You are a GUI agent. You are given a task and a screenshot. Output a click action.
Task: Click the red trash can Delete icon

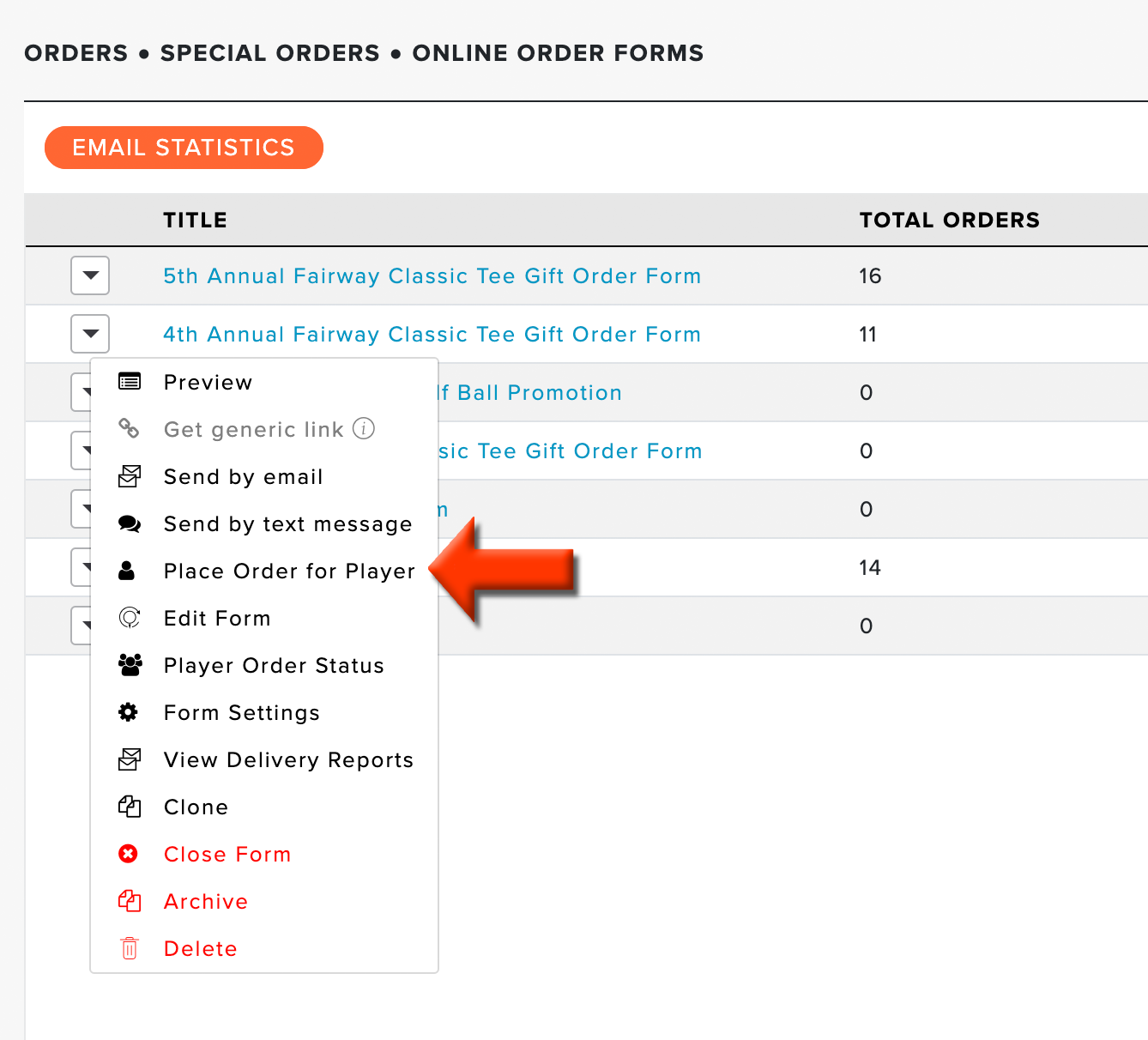point(130,948)
